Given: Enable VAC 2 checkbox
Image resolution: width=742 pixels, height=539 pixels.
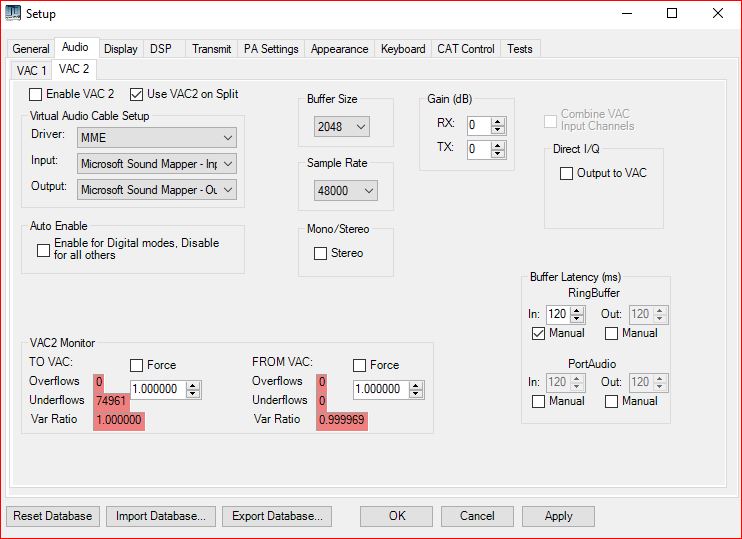Looking at the screenshot, I should point(36,95).
